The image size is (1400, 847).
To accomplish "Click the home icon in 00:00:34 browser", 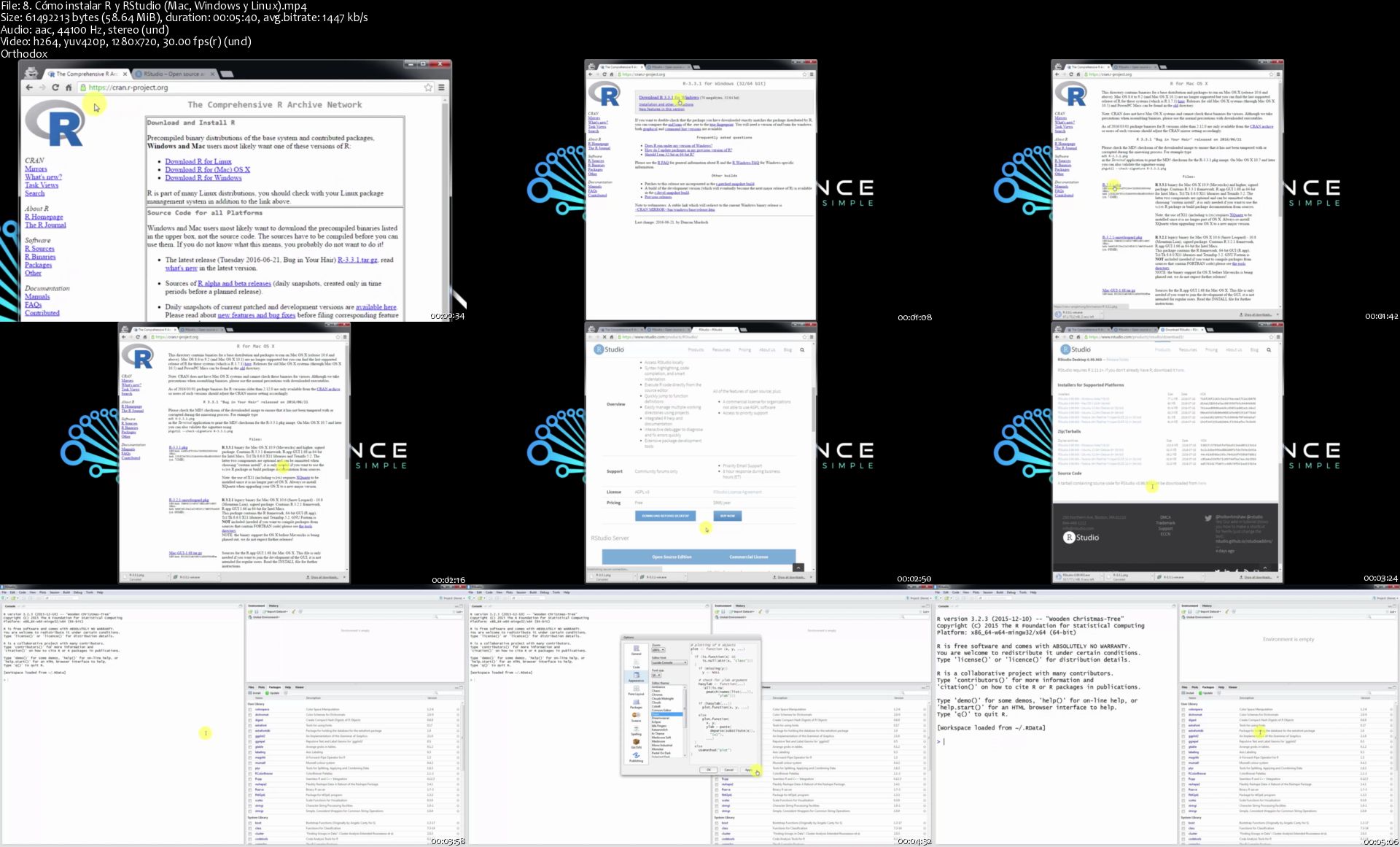I will point(69,88).
